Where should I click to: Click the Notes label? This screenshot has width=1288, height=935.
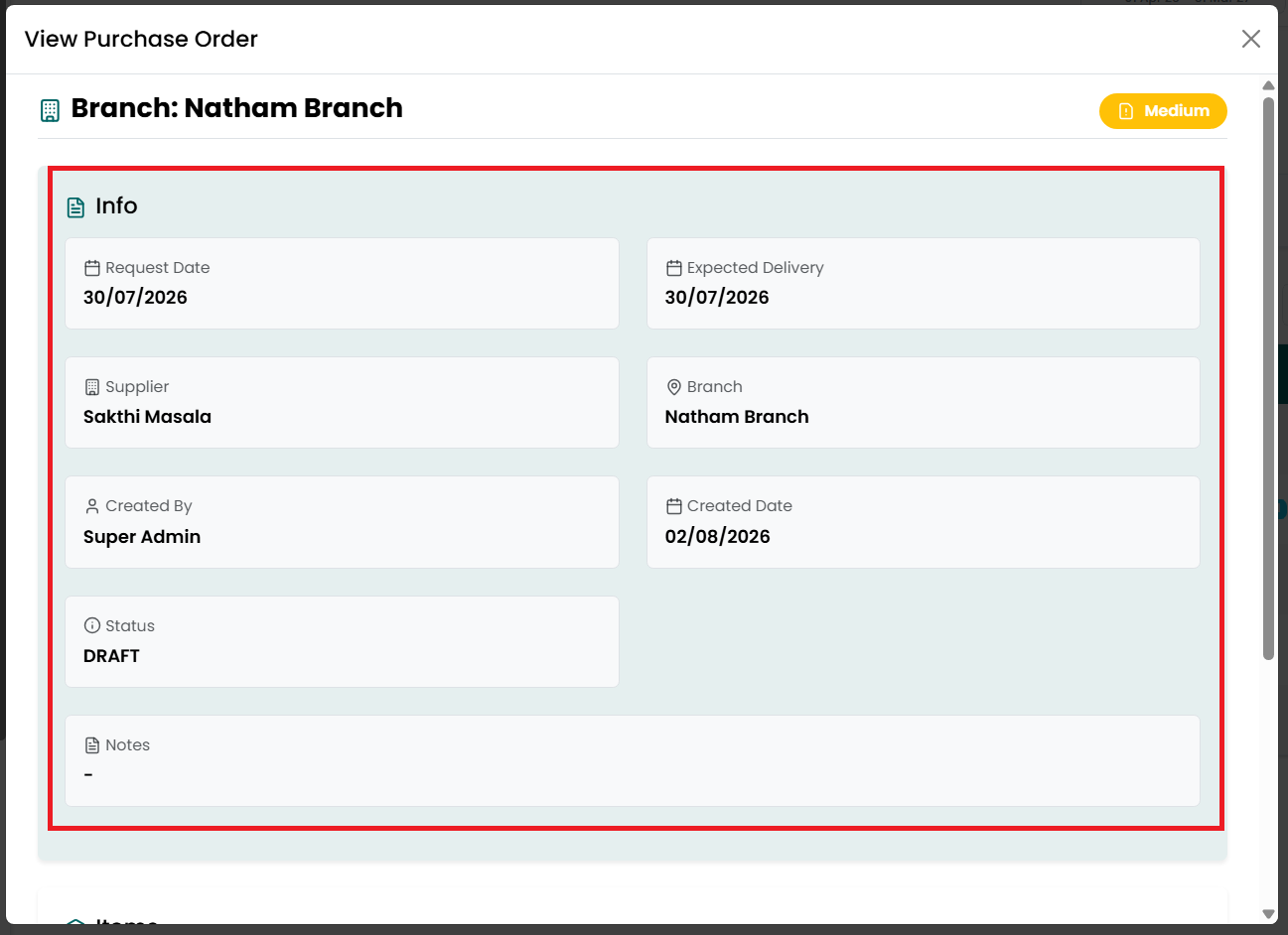(x=128, y=745)
